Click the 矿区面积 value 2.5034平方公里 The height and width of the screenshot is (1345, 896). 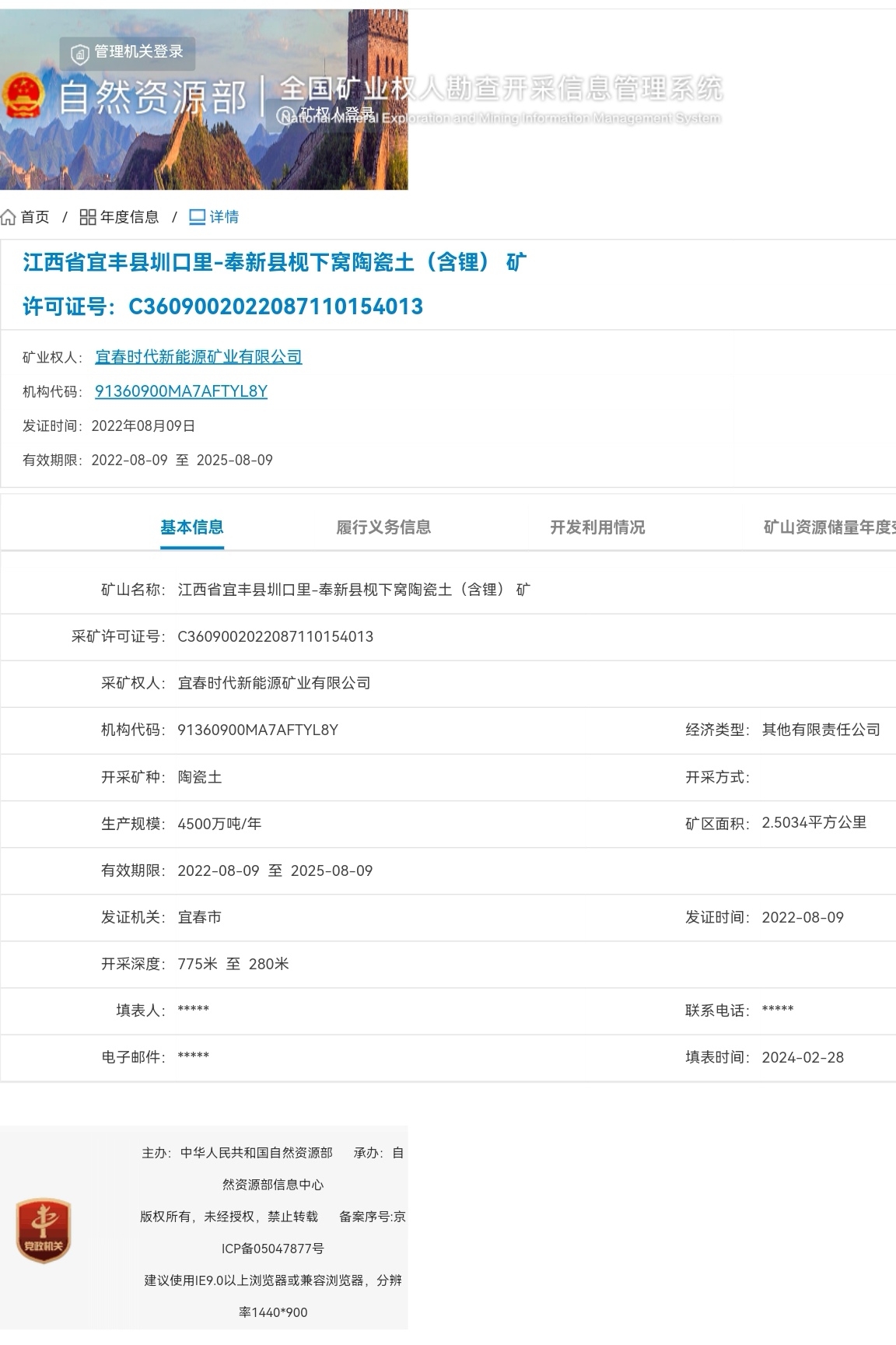(814, 823)
